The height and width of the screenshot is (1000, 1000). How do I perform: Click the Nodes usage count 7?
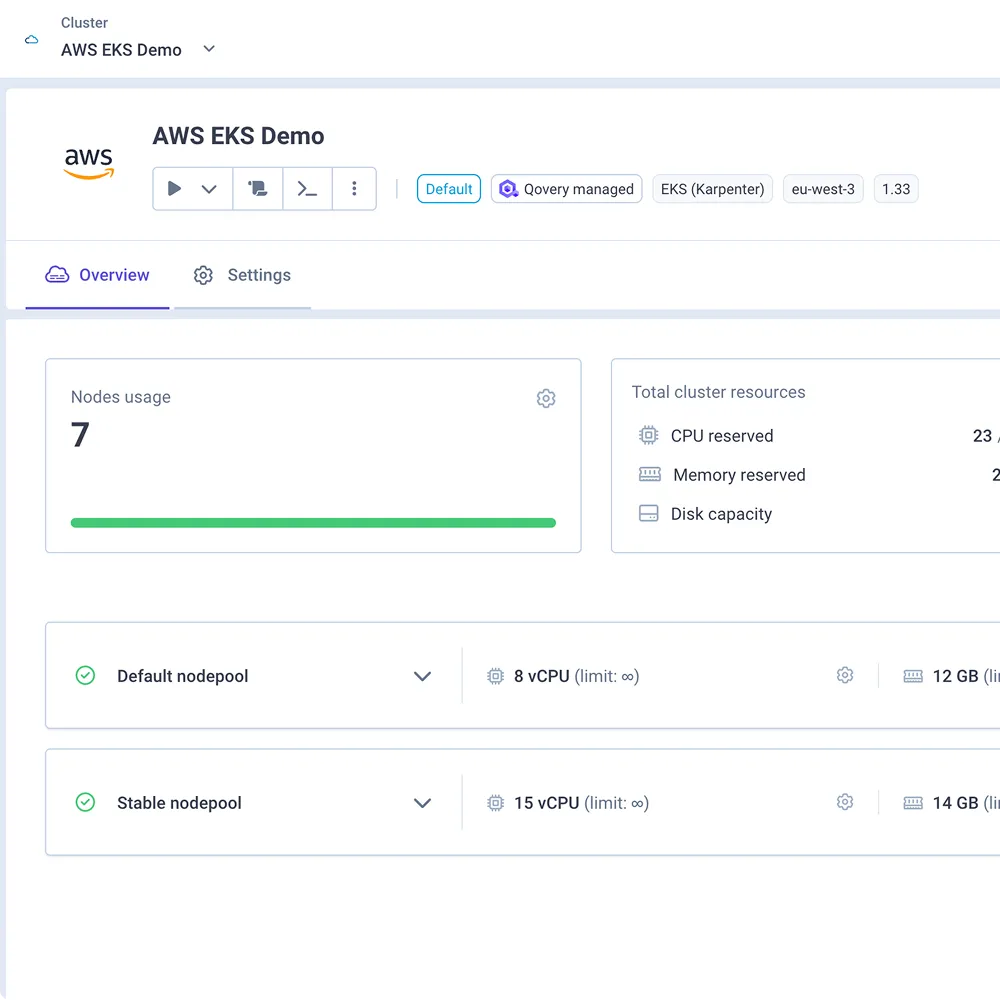[80, 435]
